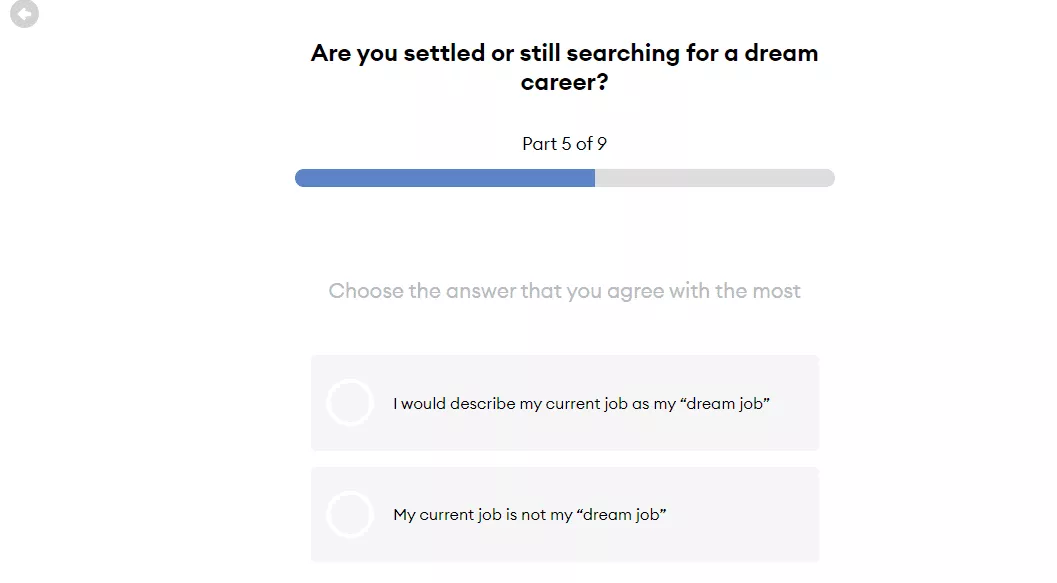Click the words 'dream job' in the second answer
Image resolution: width=1057 pixels, height=583 pixels.
(x=622, y=514)
